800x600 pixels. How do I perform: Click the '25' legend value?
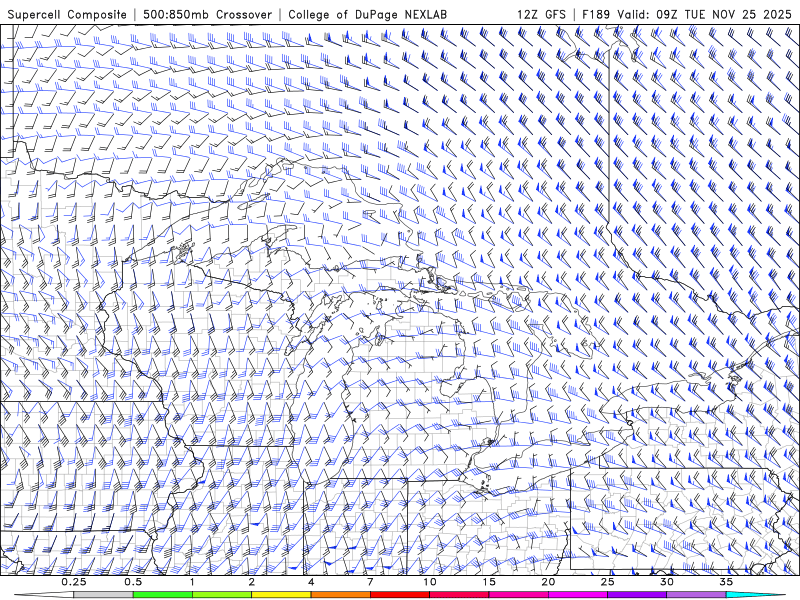click(x=607, y=582)
